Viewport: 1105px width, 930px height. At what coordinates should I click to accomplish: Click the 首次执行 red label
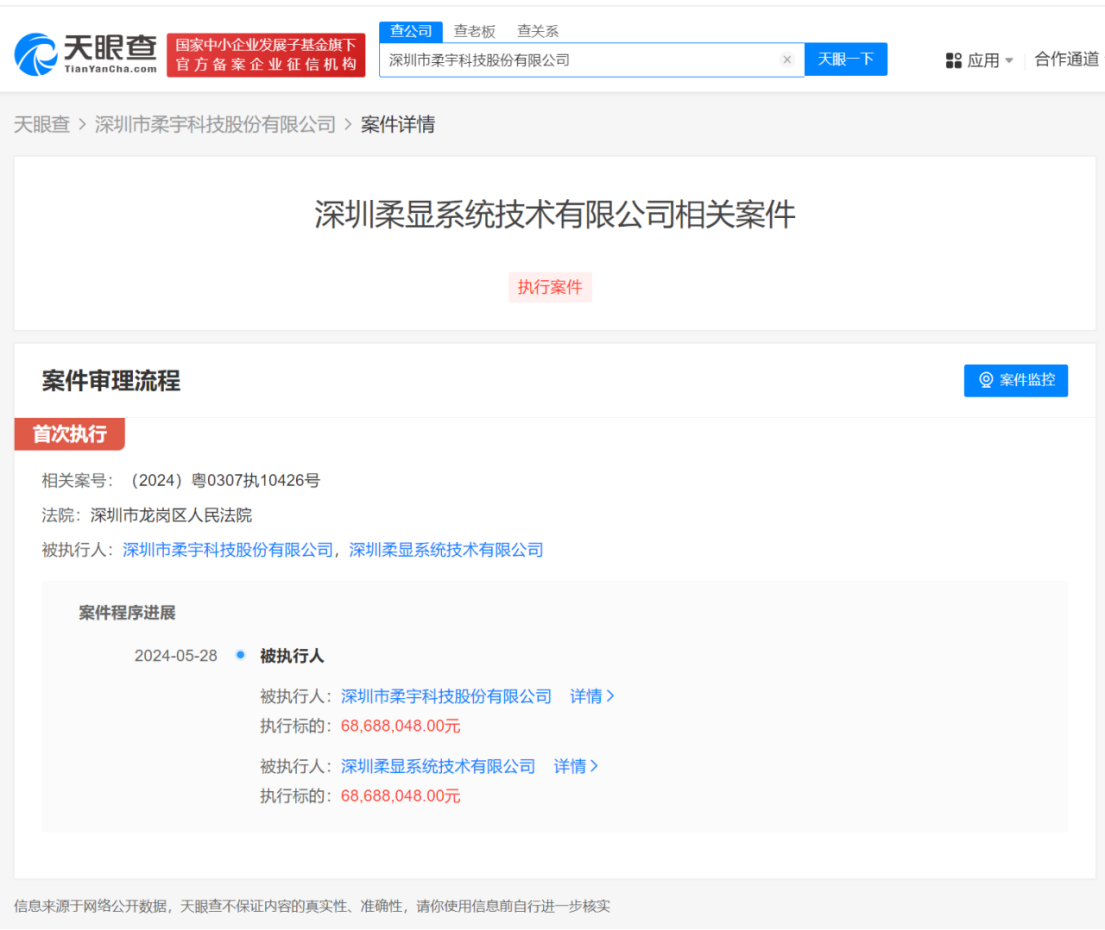click(68, 434)
